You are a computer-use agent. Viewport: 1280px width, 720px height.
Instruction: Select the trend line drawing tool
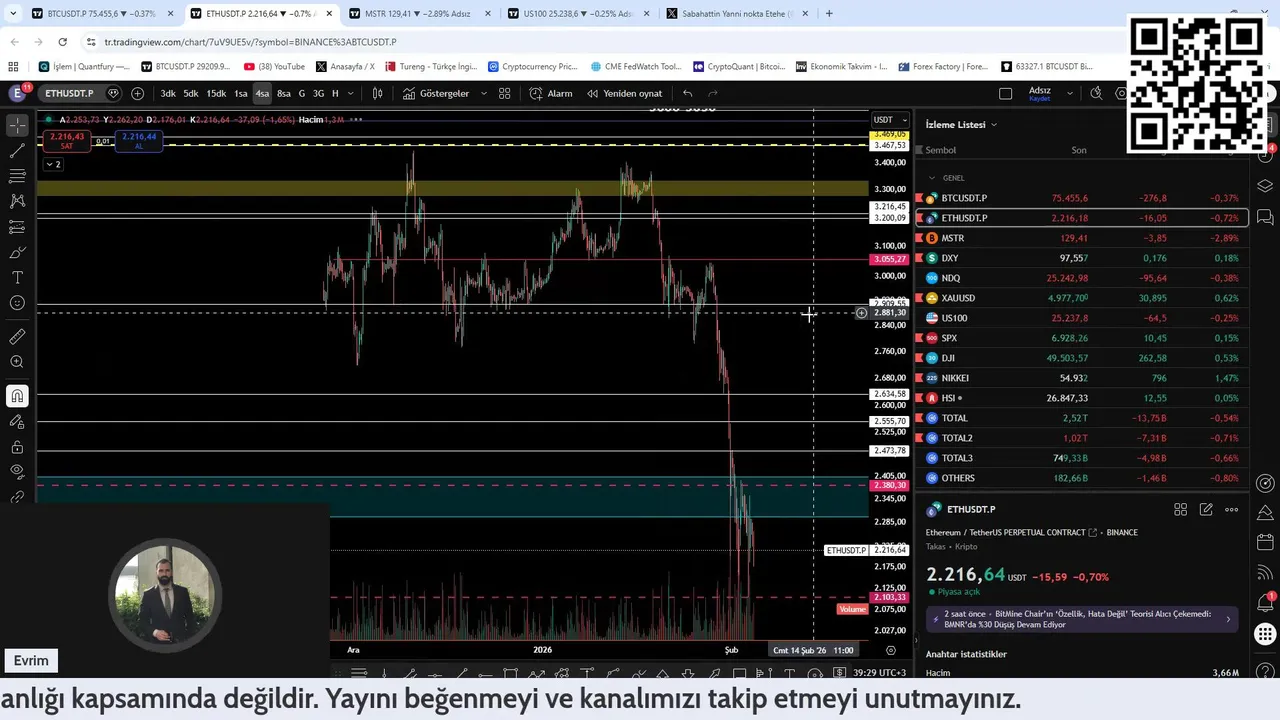coord(17,151)
